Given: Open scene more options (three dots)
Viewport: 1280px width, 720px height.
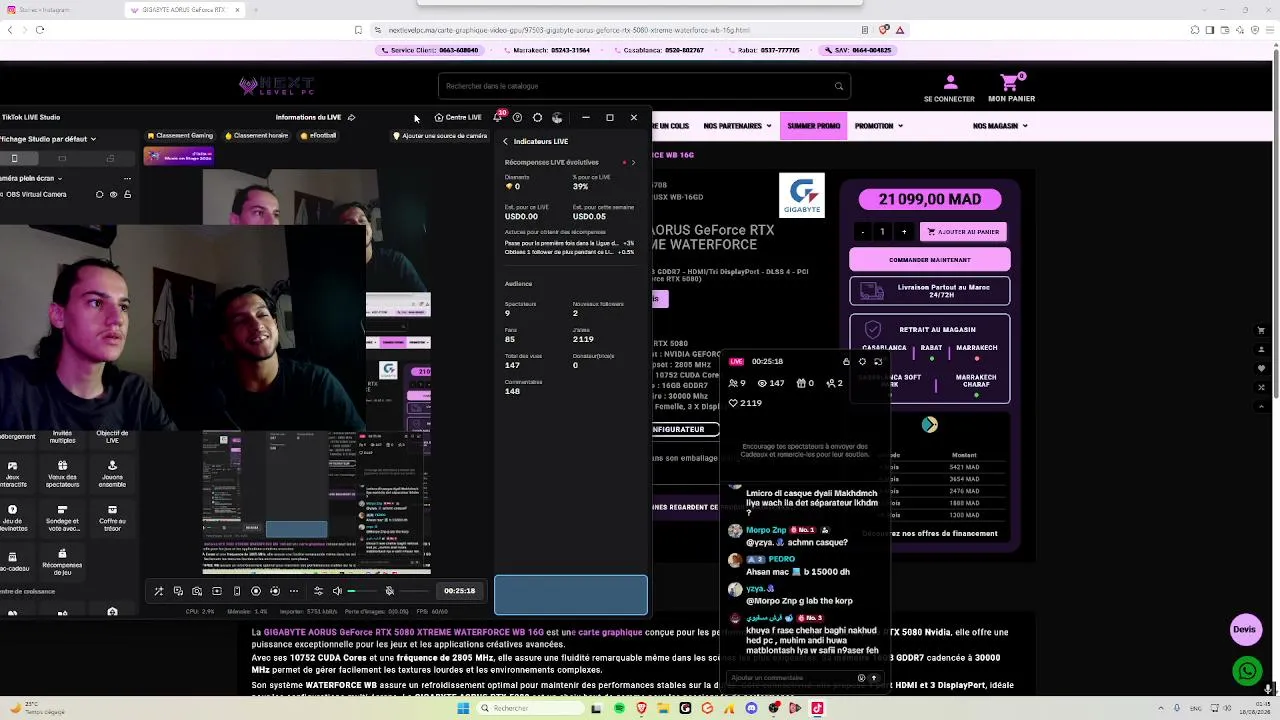Looking at the screenshot, I should click(x=127, y=178).
